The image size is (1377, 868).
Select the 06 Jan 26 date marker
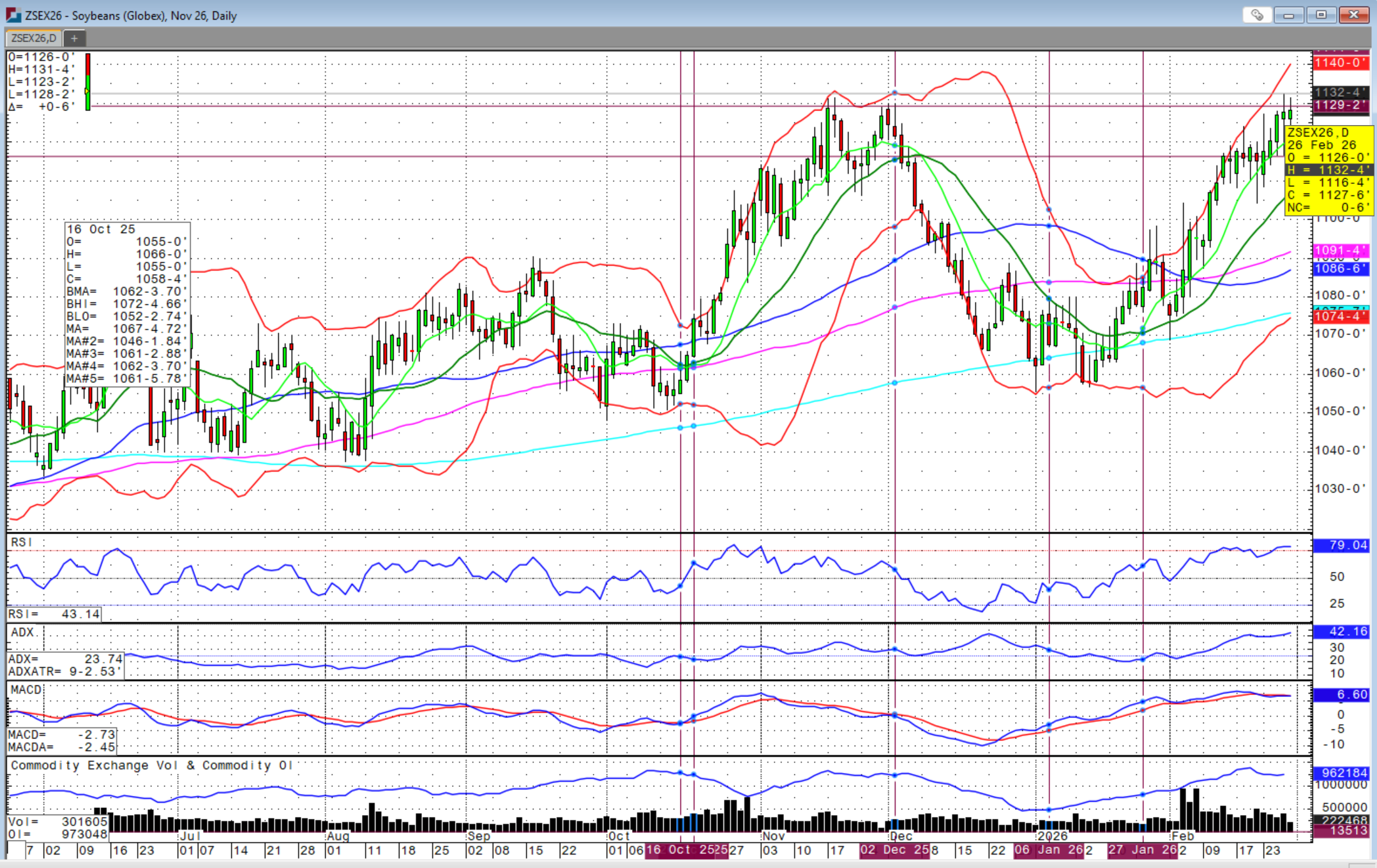point(1048,850)
